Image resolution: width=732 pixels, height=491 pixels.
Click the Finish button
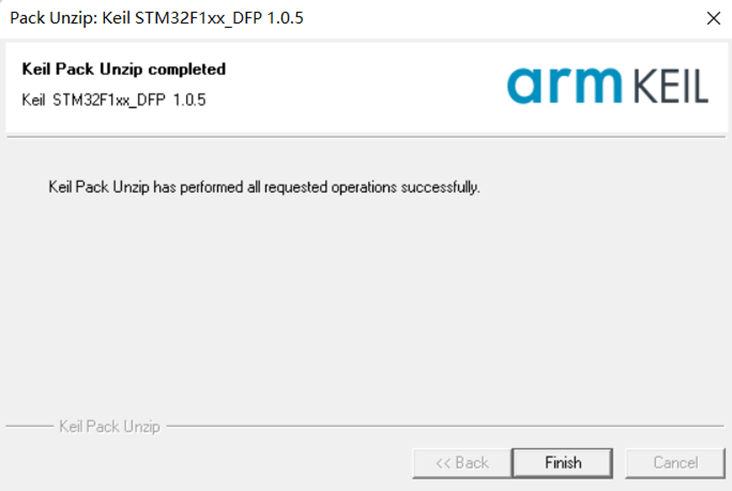563,463
